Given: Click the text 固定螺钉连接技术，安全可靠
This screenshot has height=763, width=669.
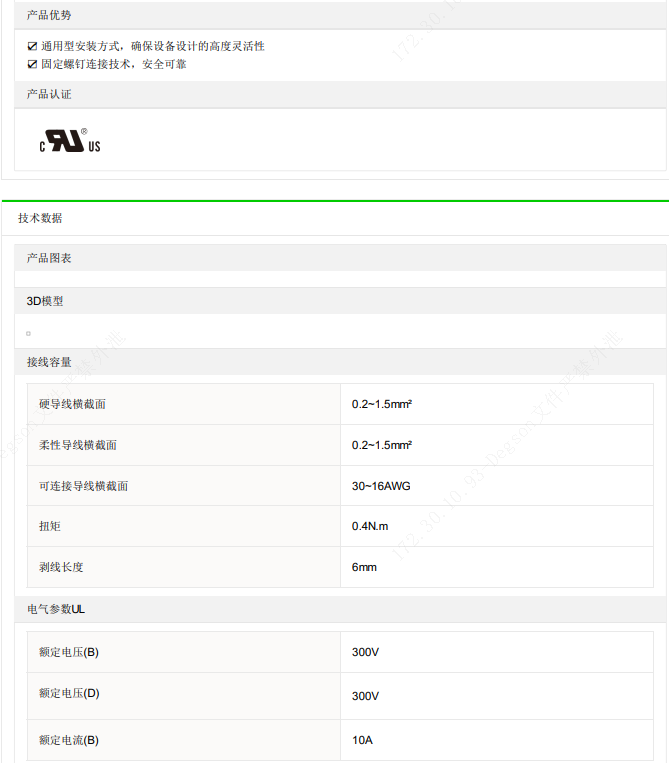Looking at the screenshot, I should click(x=113, y=64).
